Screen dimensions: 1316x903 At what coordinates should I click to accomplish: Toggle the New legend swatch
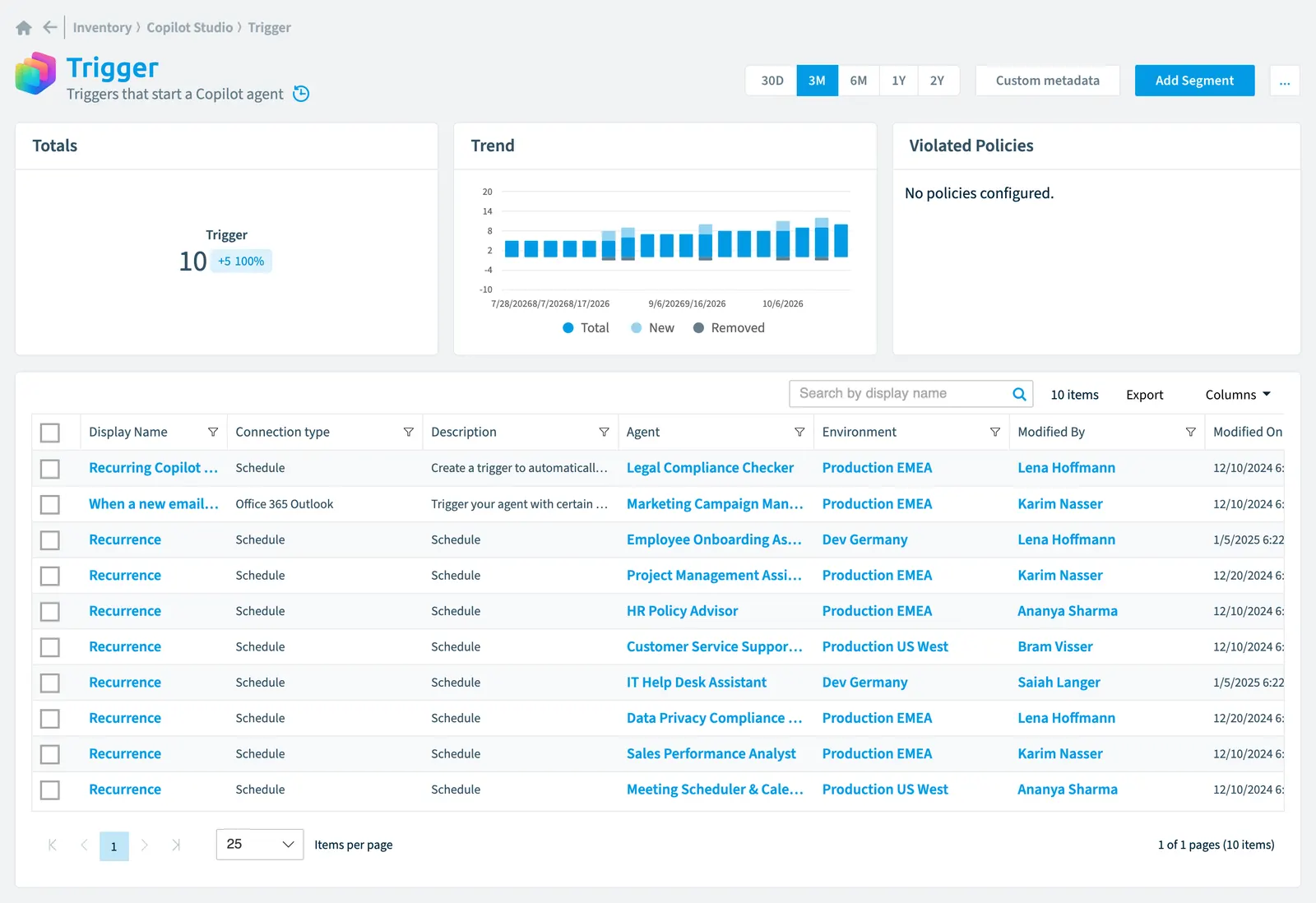point(636,328)
